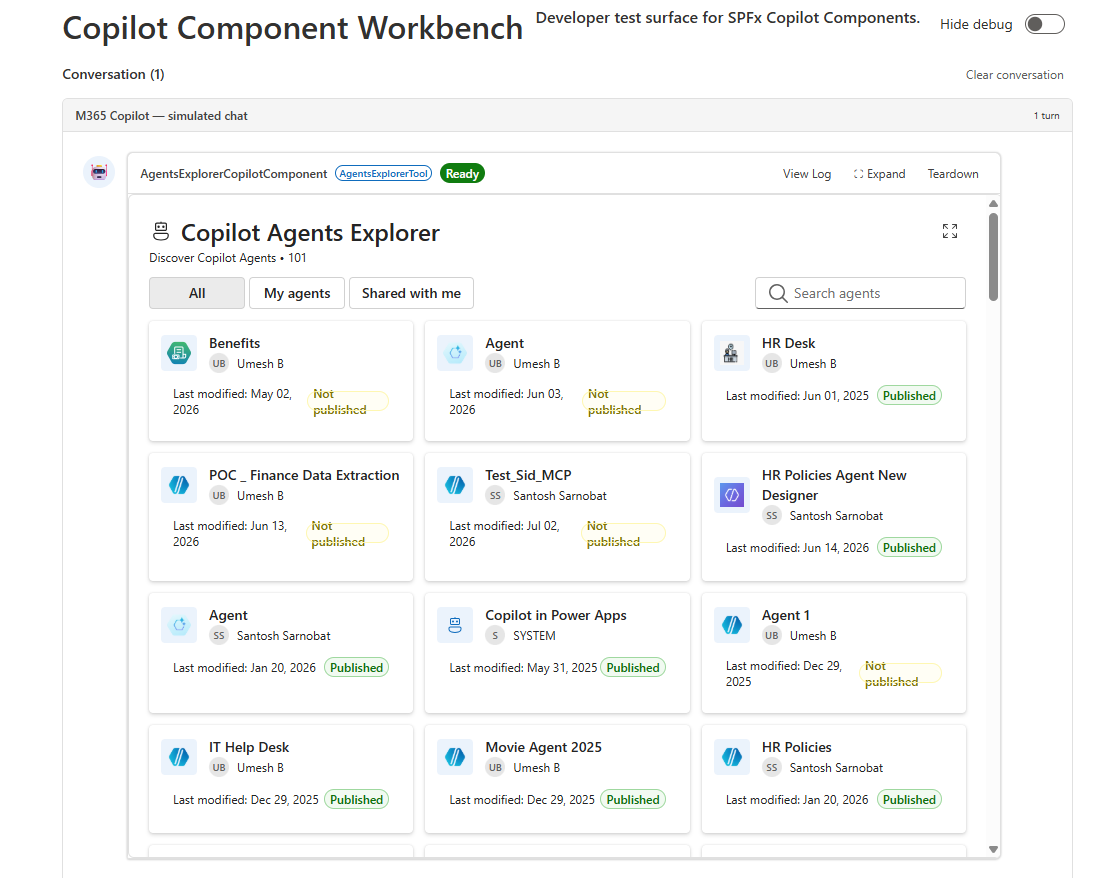The width and height of the screenshot is (1109, 878).
Task: Click the fullscreen icon in Agents Explorer
Action: [950, 231]
